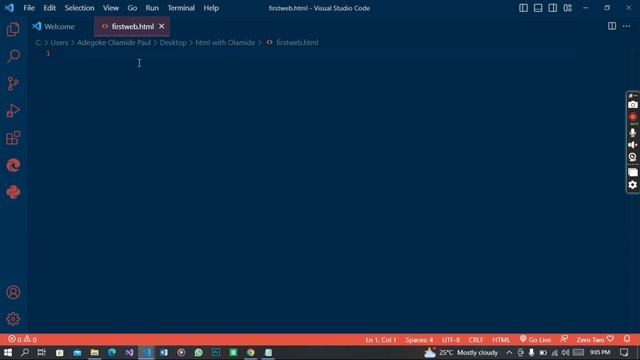Open the Python extension sidebar icon

[x=13, y=192]
